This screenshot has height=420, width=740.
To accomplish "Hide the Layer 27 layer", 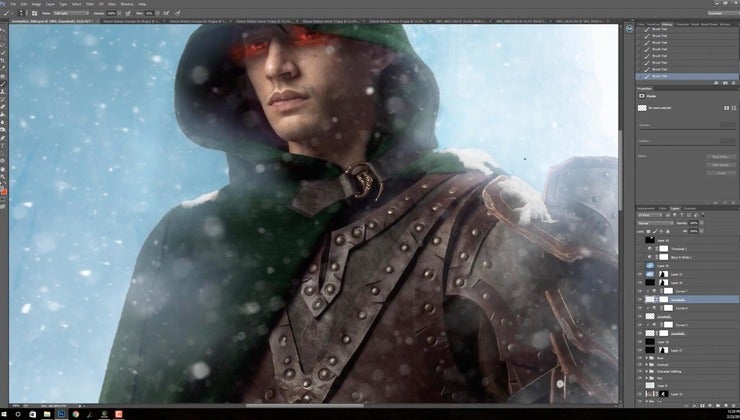I will [640, 350].
